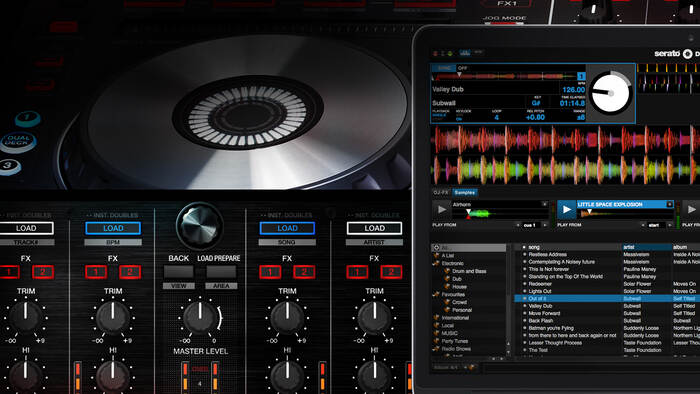Click the crate icon next to Drum and Bass

[x=447, y=271]
